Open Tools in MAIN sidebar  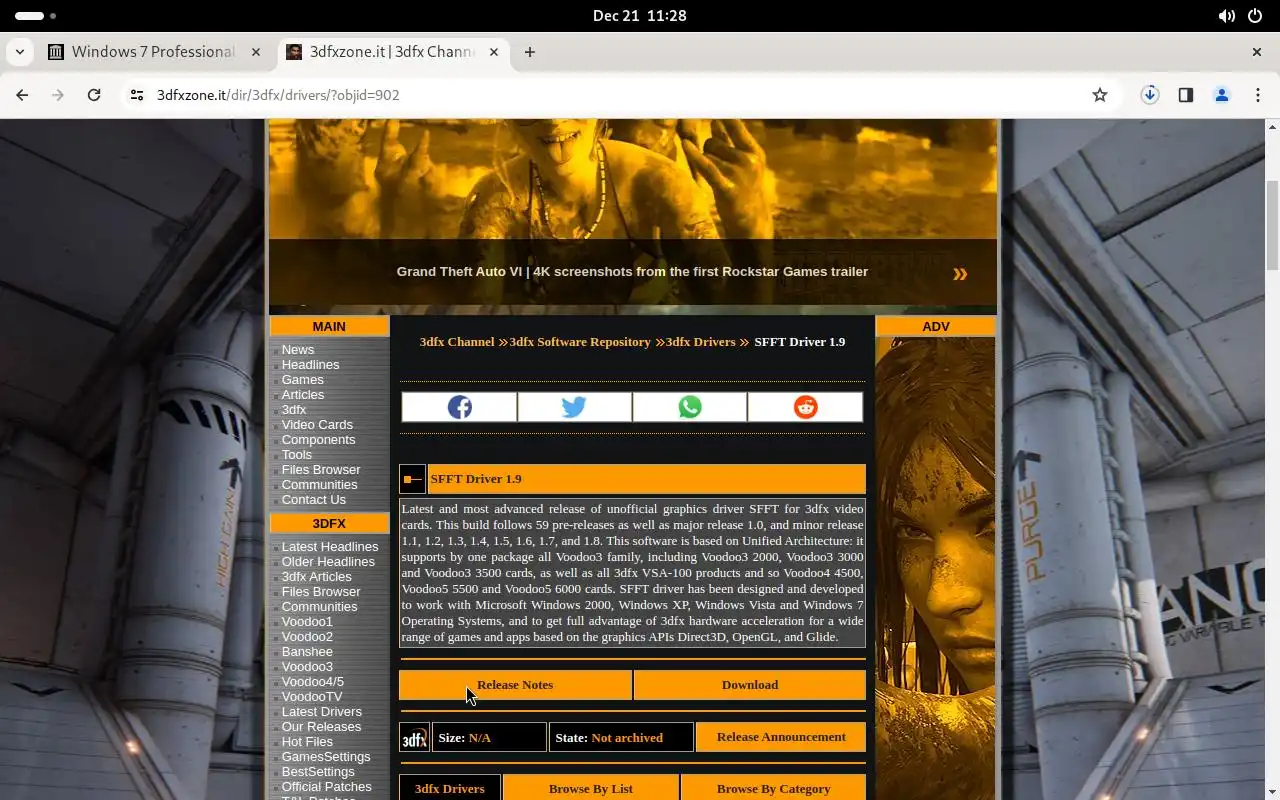[297, 455]
